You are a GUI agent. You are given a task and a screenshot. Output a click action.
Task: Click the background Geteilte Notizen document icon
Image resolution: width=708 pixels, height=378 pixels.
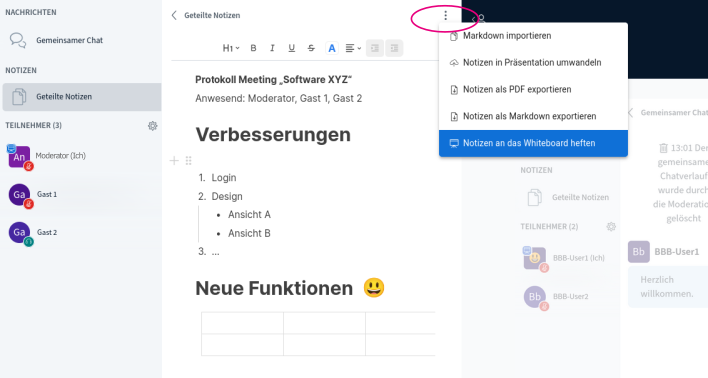[535, 197]
